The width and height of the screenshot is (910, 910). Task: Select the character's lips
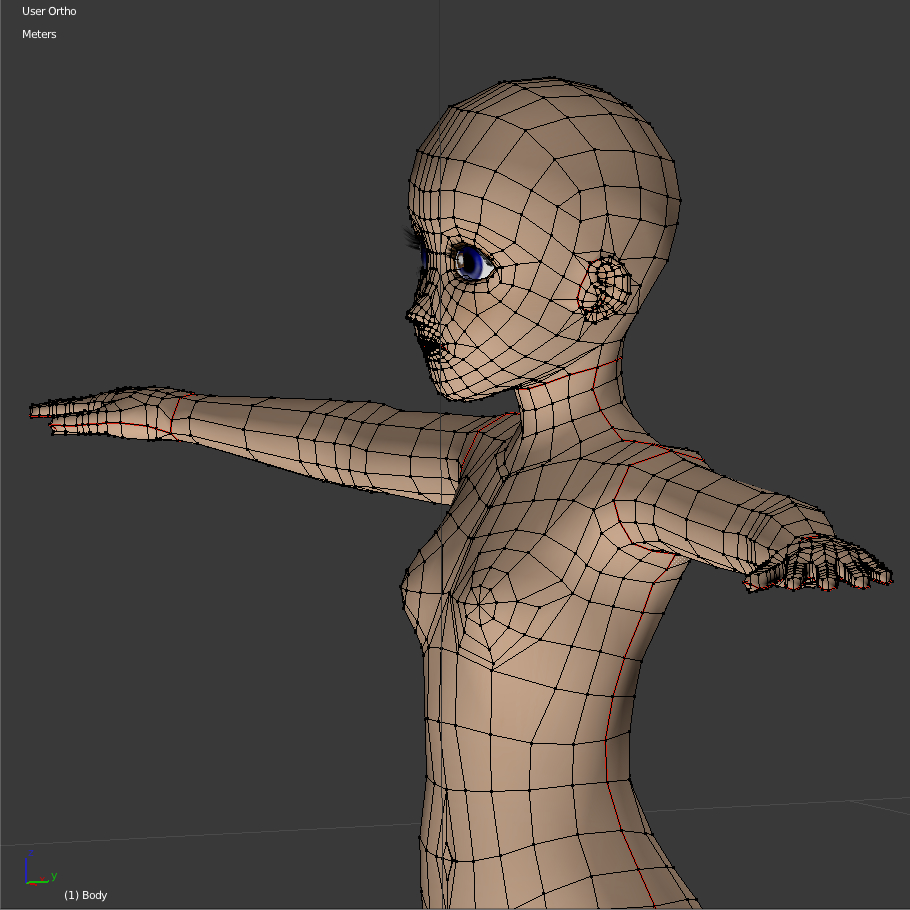[428, 349]
